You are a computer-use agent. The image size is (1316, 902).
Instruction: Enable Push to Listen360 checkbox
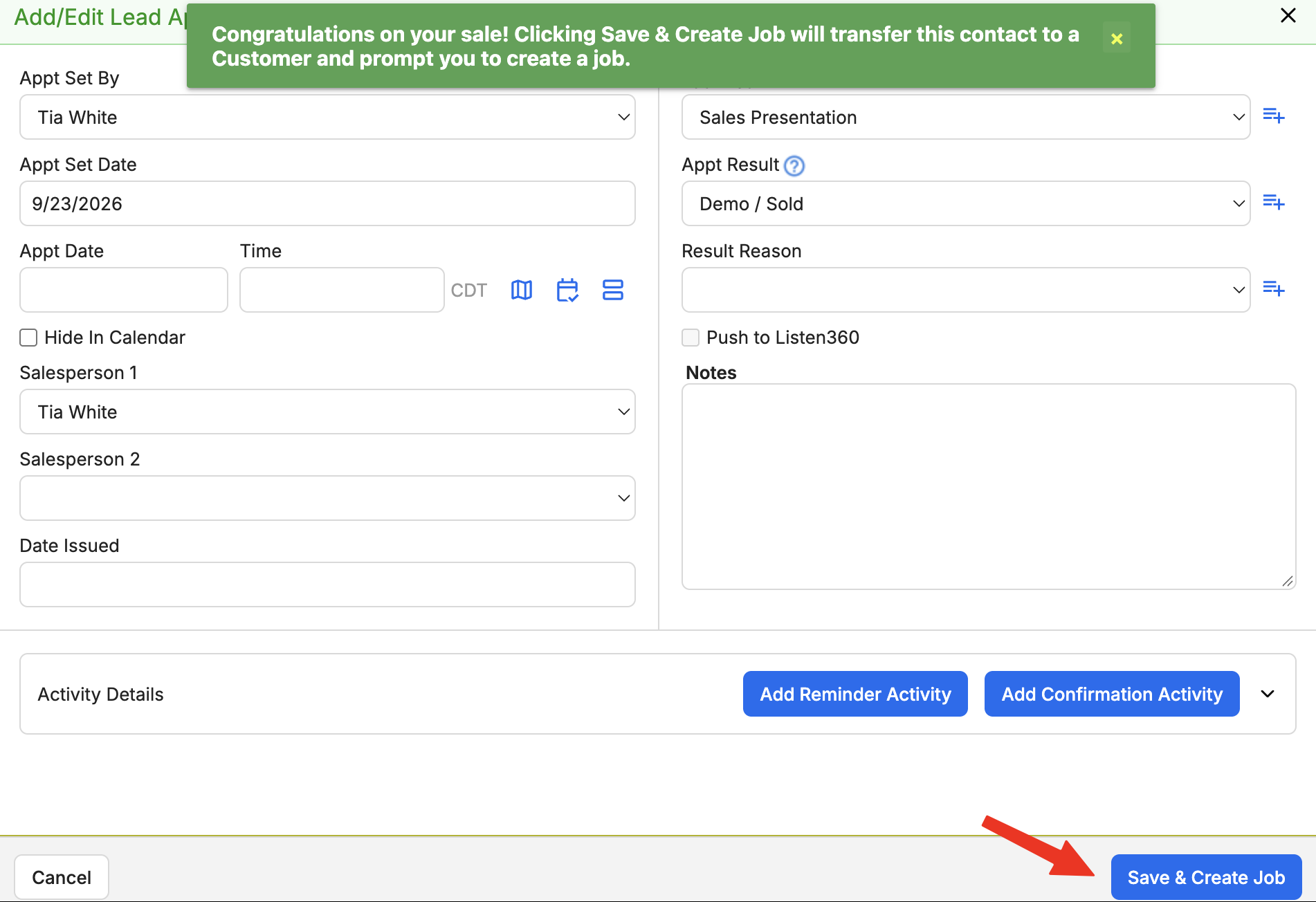point(691,338)
